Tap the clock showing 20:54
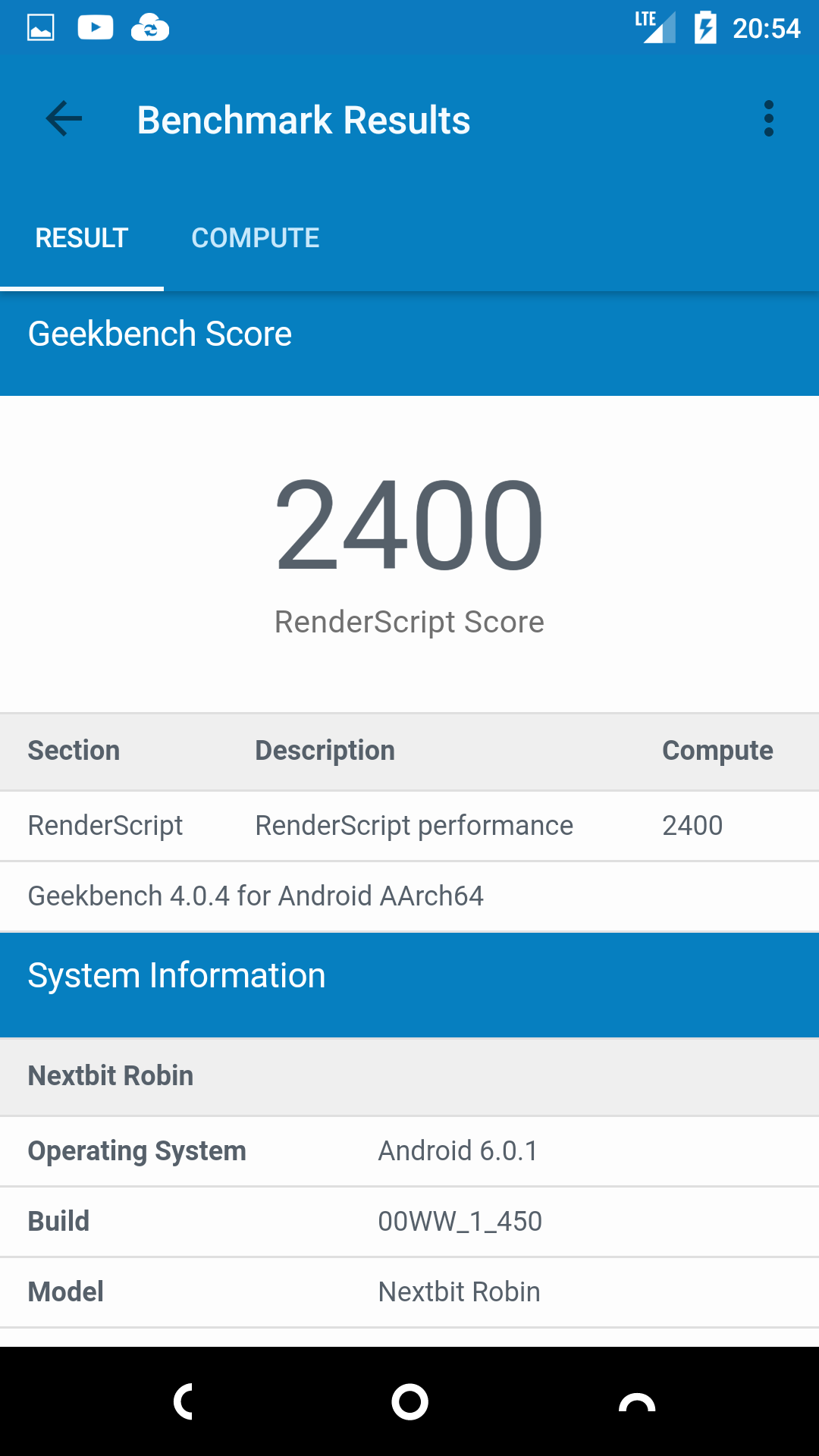Viewport: 819px width, 1456px height. pos(767,29)
